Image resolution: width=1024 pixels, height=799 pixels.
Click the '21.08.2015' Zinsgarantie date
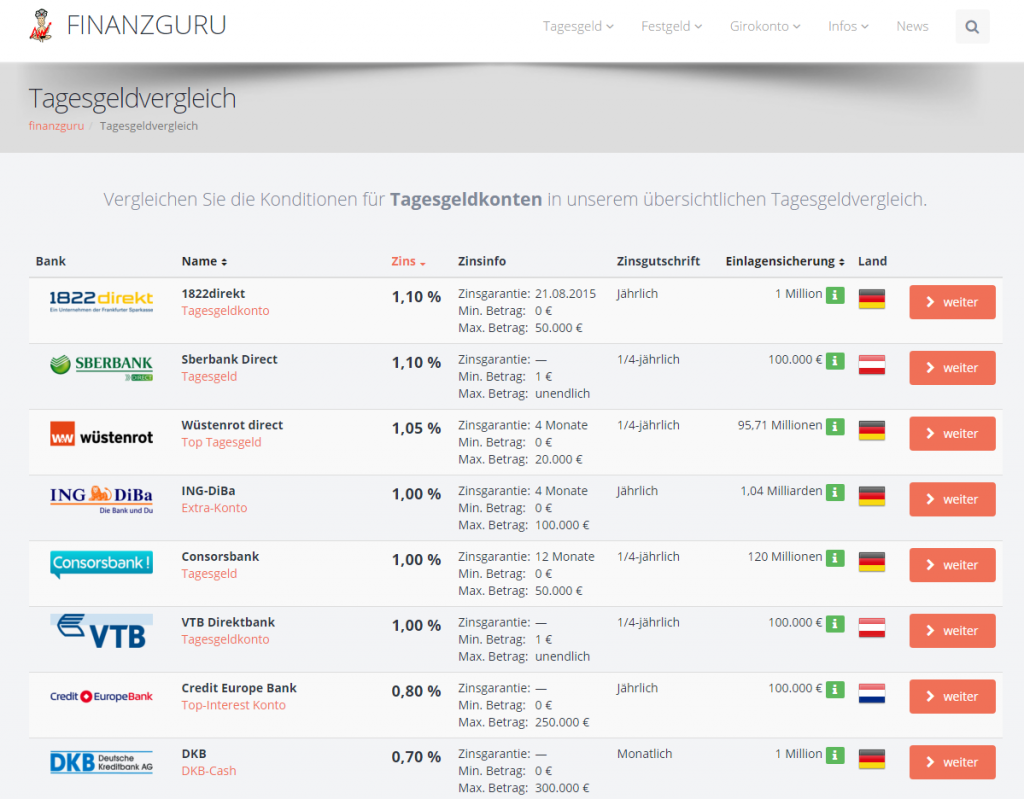pyautogui.click(x=566, y=294)
